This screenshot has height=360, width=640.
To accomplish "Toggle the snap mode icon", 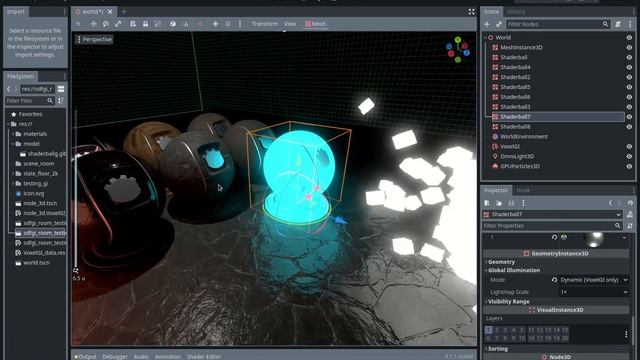I will coord(185,24).
